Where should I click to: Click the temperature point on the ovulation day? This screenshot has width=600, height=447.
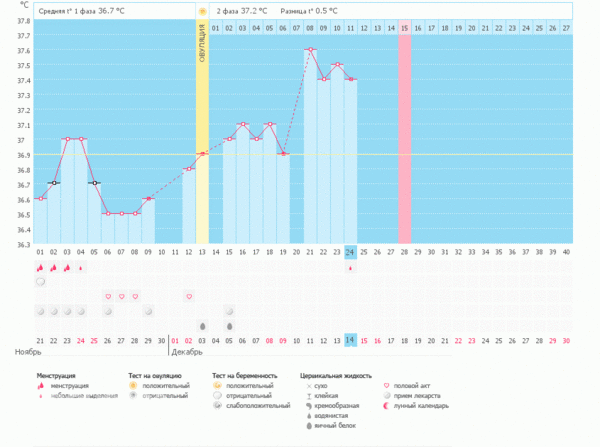(203, 154)
